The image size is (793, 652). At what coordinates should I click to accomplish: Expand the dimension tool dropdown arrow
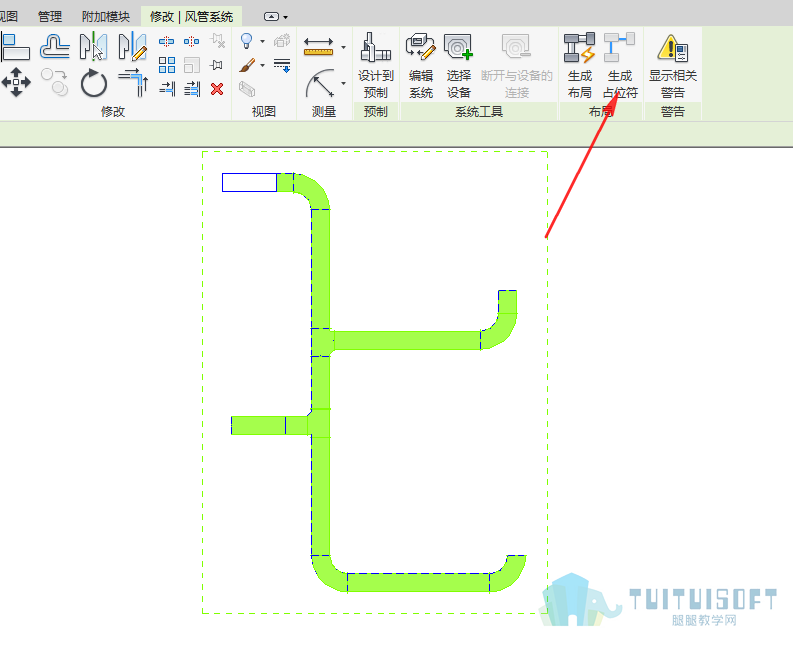click(343, 83)
